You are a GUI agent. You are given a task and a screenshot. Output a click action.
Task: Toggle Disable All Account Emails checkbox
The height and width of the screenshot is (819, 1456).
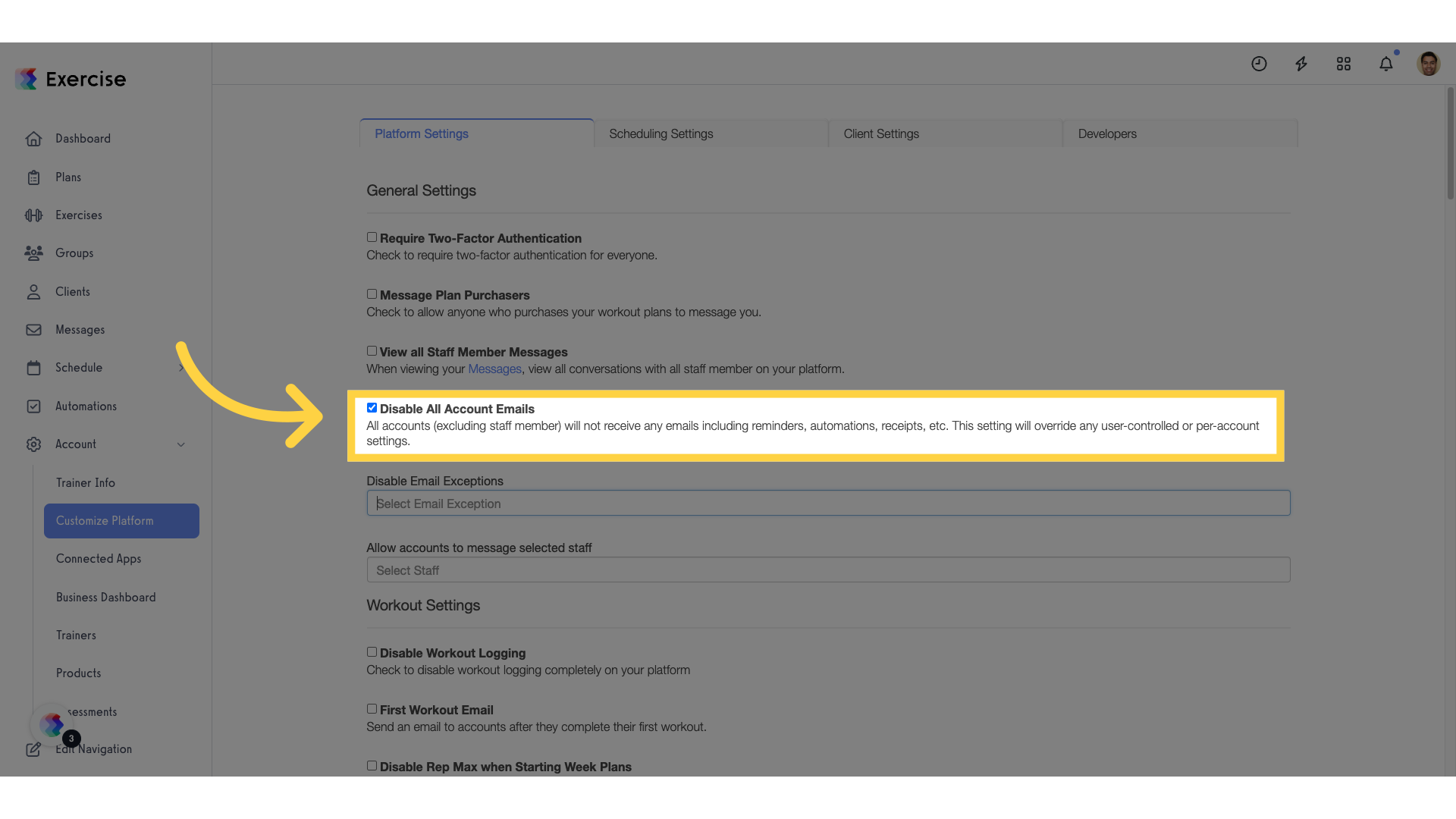(371, 408)
